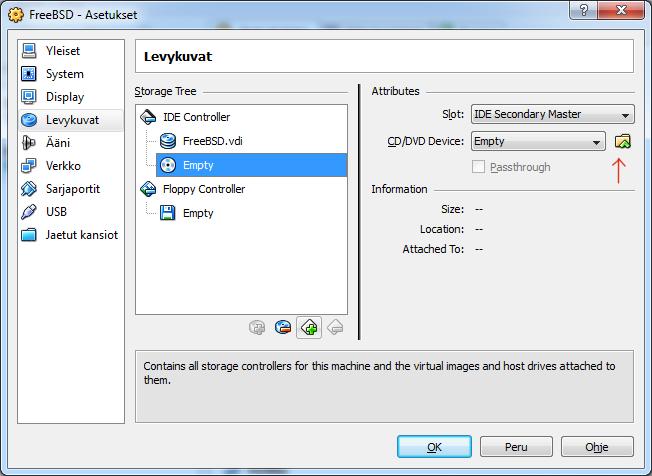Open USB settings page

point(71,212)
